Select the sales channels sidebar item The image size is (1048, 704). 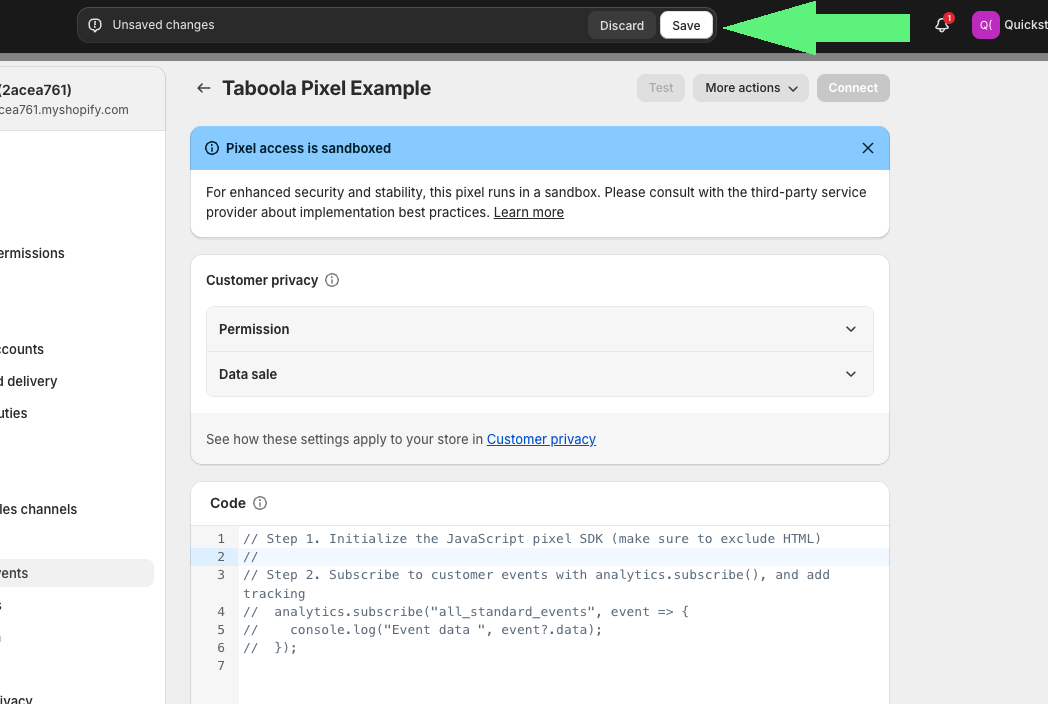pos(38,509)
